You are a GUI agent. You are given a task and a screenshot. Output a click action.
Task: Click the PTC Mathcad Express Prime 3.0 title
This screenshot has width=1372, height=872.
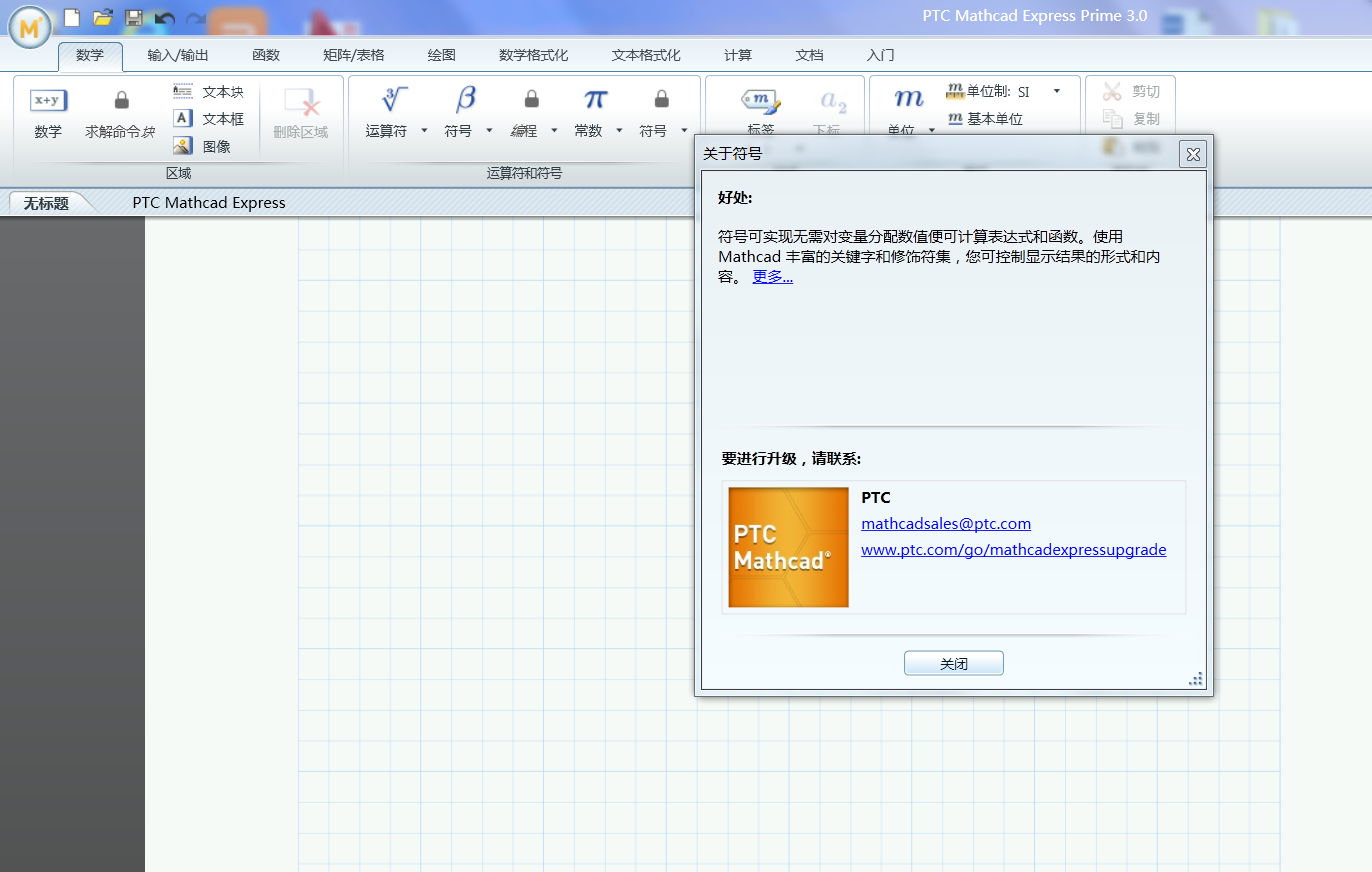click(x=1035, y=16)
